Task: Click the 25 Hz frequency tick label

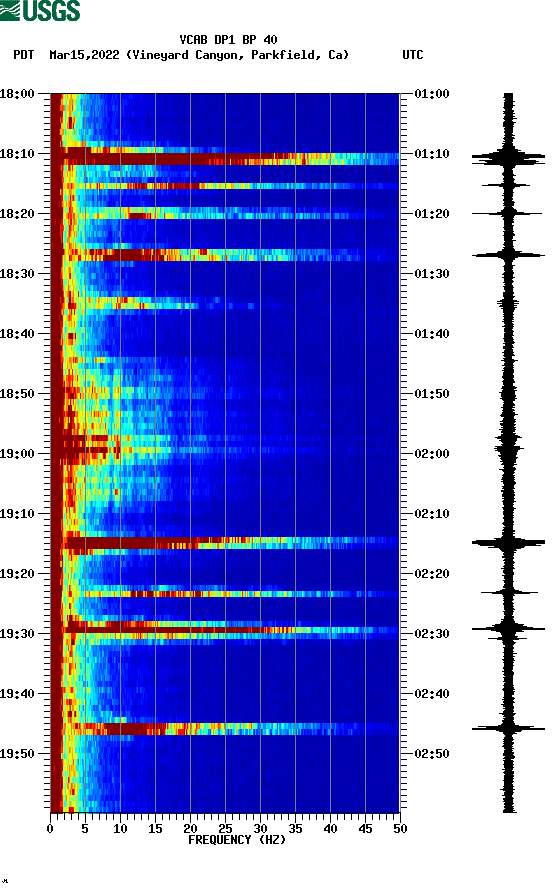Action: [225, 829]
